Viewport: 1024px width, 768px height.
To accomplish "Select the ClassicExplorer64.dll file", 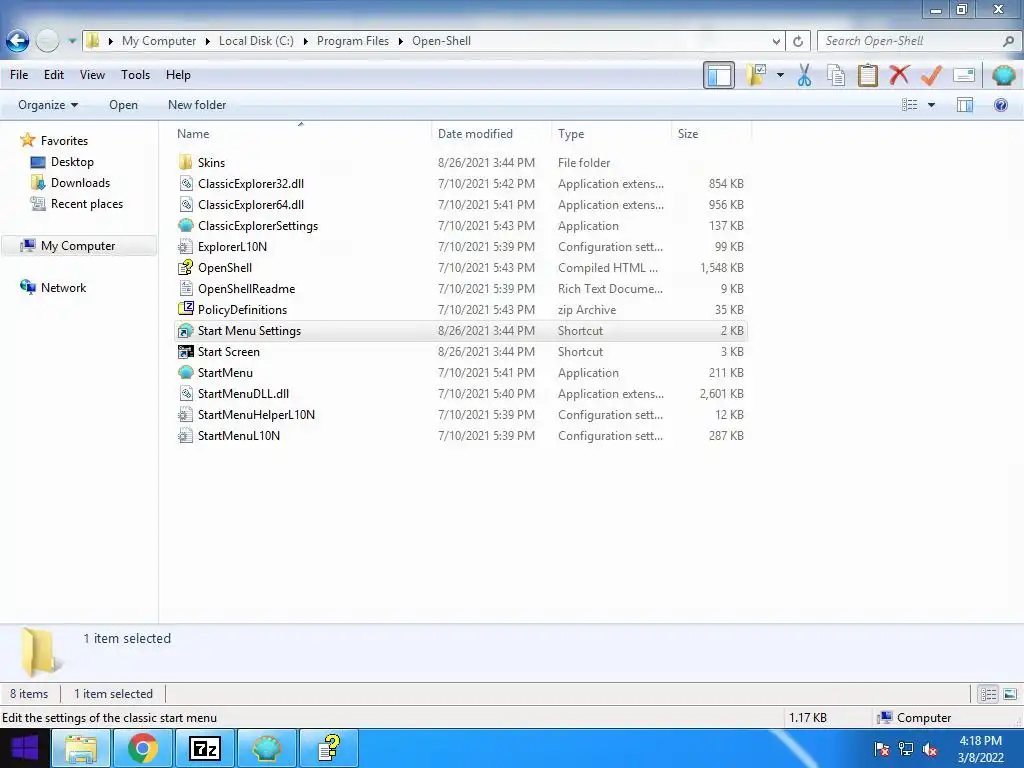I will [x=460, y=204].
